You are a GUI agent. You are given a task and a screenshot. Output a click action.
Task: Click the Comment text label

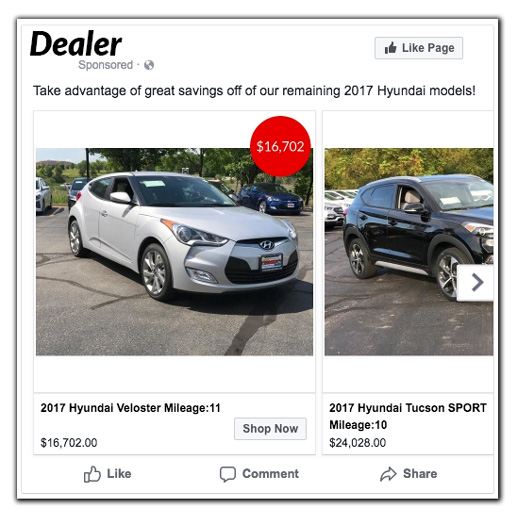coord(271,474)
